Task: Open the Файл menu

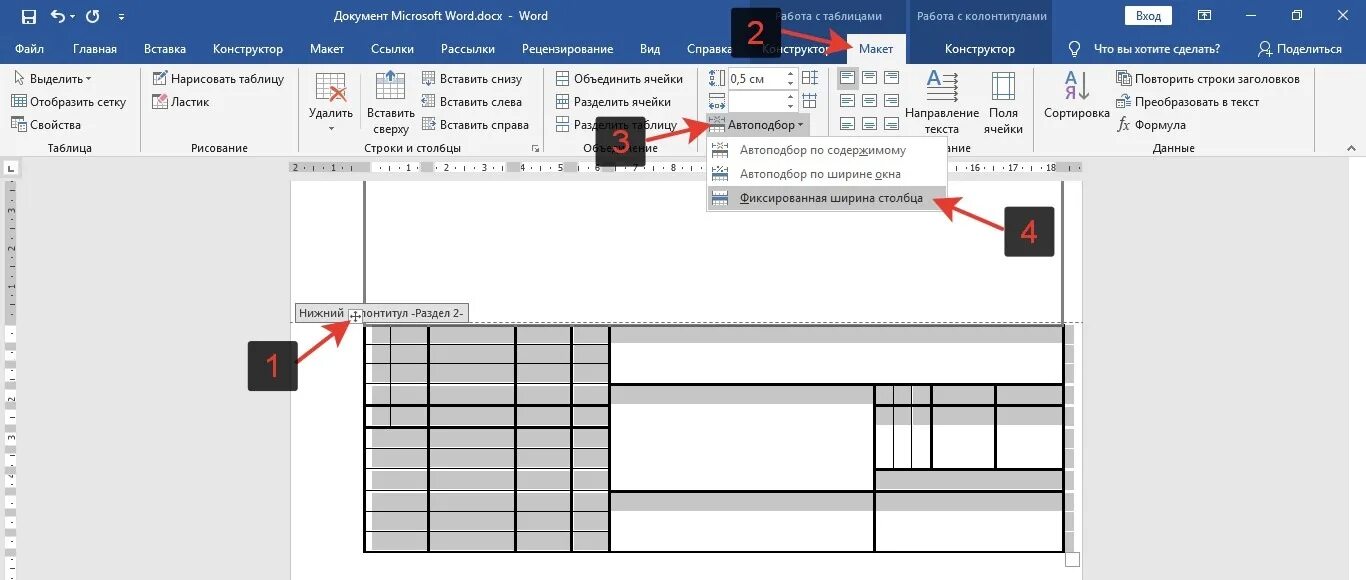Action: (x=30, y=49)
